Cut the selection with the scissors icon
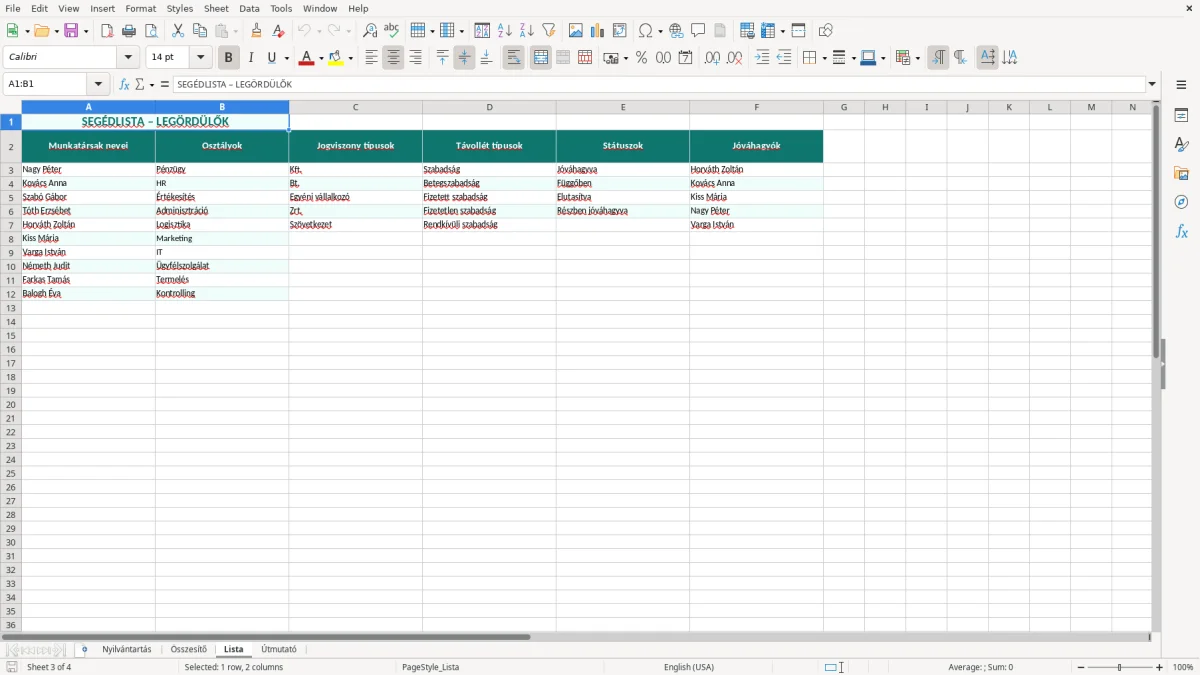This screenshot has width=1200, height=675. click(x=178, y=31)
